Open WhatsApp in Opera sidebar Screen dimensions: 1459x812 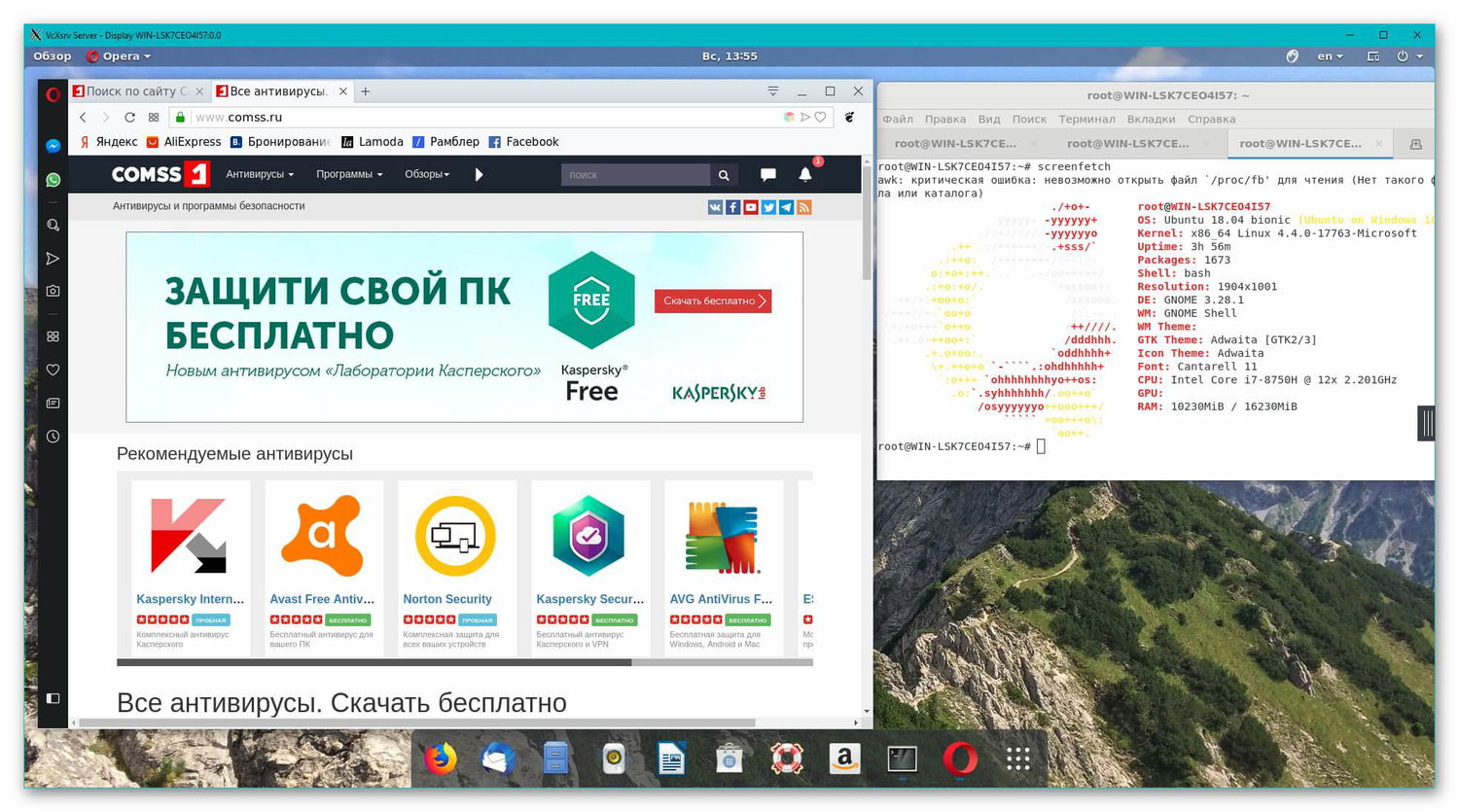pos(53,180)
